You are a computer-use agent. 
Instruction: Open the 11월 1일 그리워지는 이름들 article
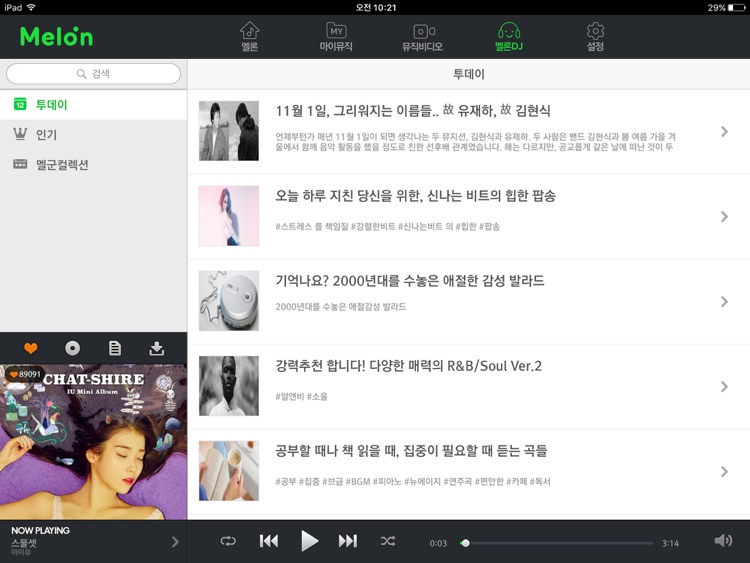point(469,132)
